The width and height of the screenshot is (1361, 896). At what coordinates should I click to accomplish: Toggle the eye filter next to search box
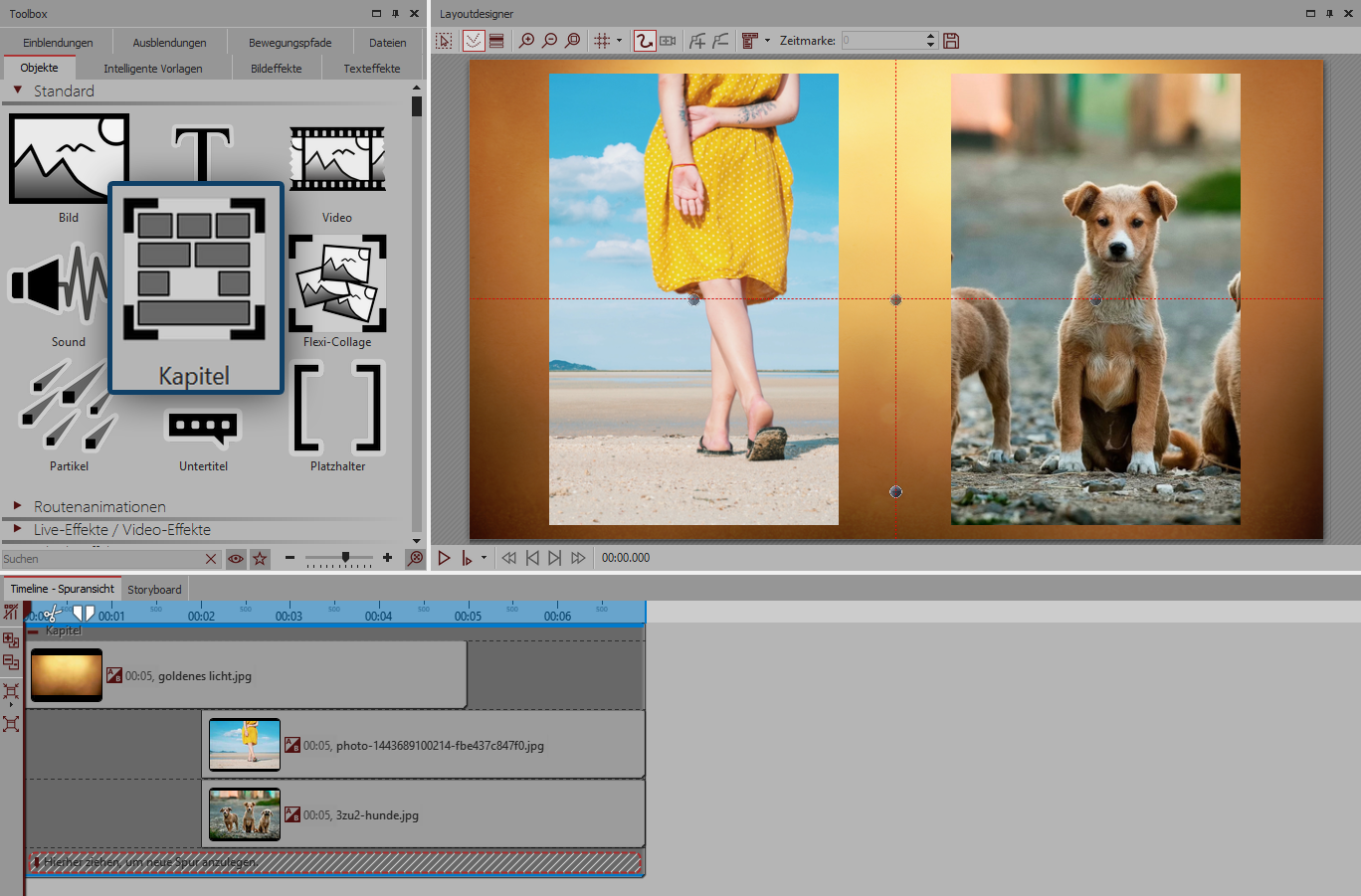(x=236, y=559)
